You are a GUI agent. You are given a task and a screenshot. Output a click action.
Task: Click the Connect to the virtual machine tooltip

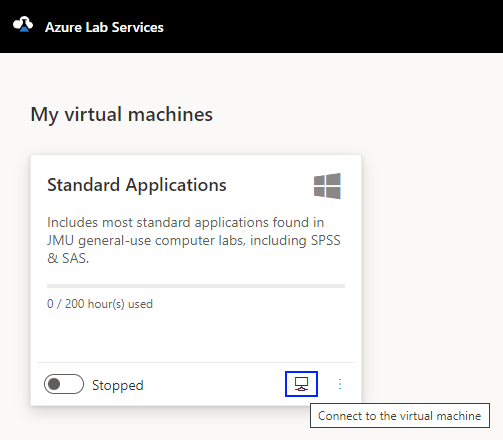click(x=400, y=416)
